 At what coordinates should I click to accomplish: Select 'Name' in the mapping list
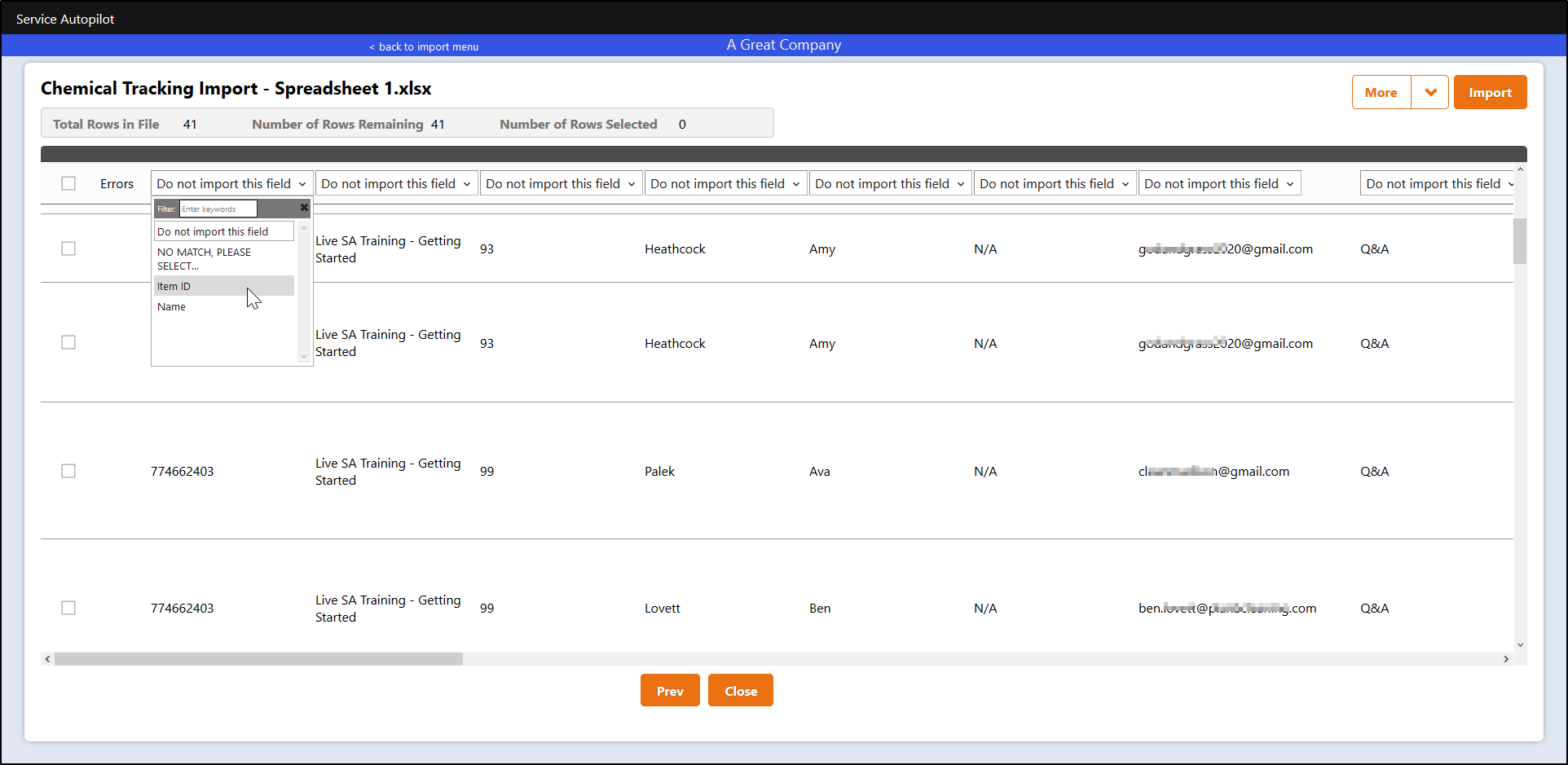[172, 306]
